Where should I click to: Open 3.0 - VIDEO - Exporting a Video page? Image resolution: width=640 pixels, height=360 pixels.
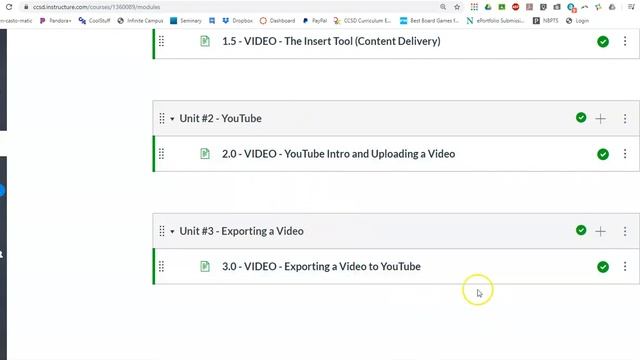click(321, 267)
